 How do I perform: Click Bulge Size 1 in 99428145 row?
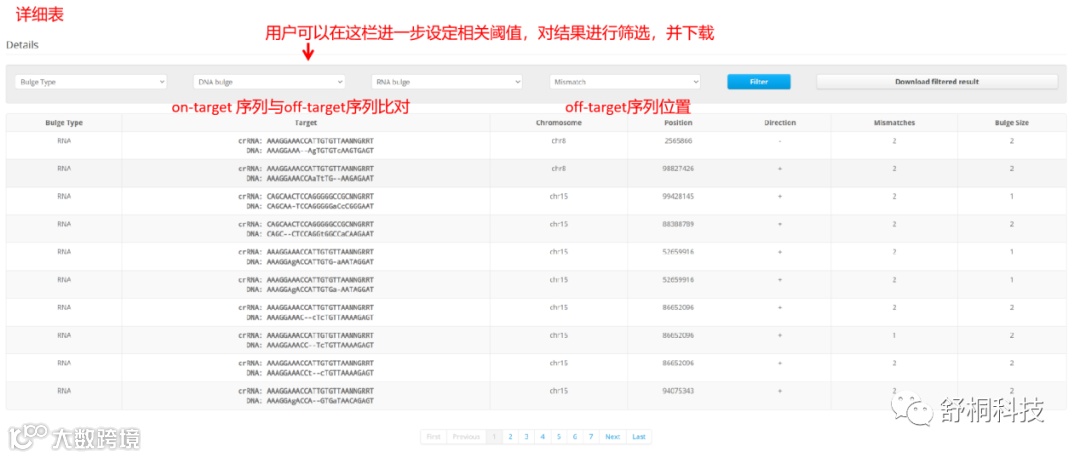[1012, 196]
